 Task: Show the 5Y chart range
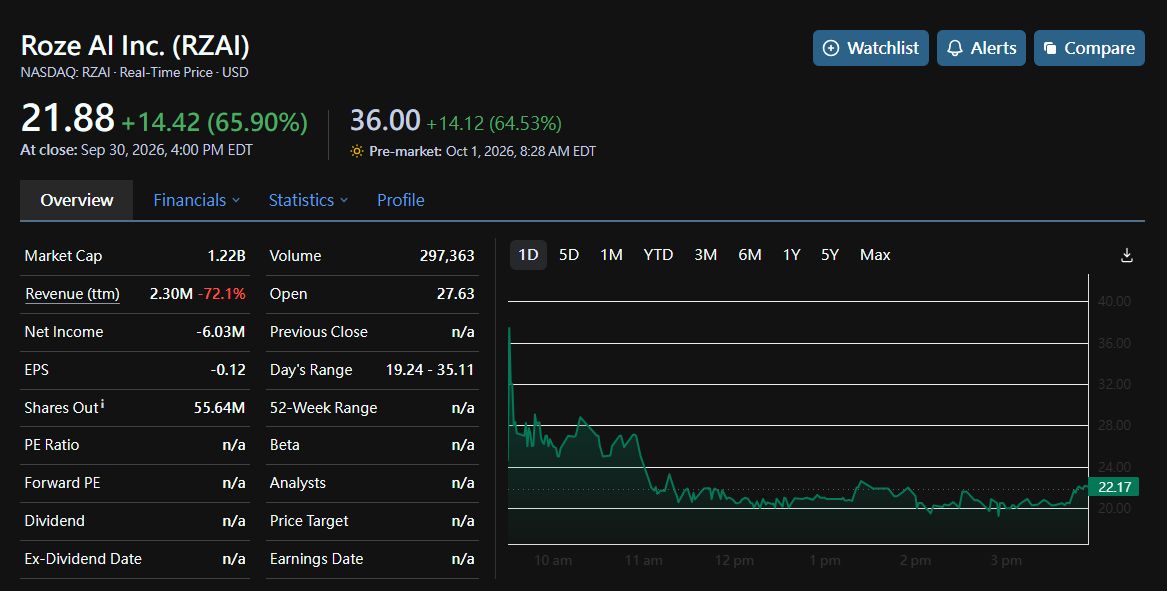click(x=830, y=255)
